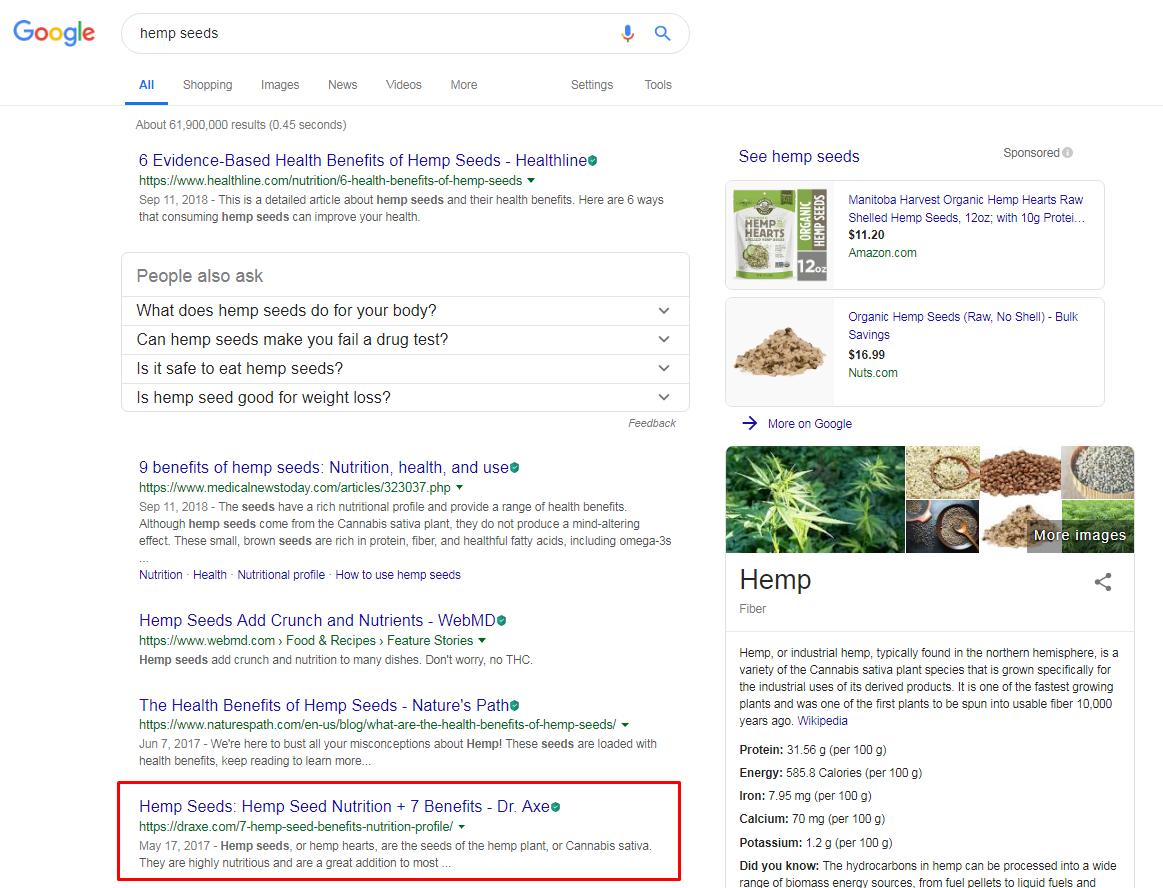Click the $16.99 price text
The width and height of the screenshot is (1163, 888).
tap(866, 355)
